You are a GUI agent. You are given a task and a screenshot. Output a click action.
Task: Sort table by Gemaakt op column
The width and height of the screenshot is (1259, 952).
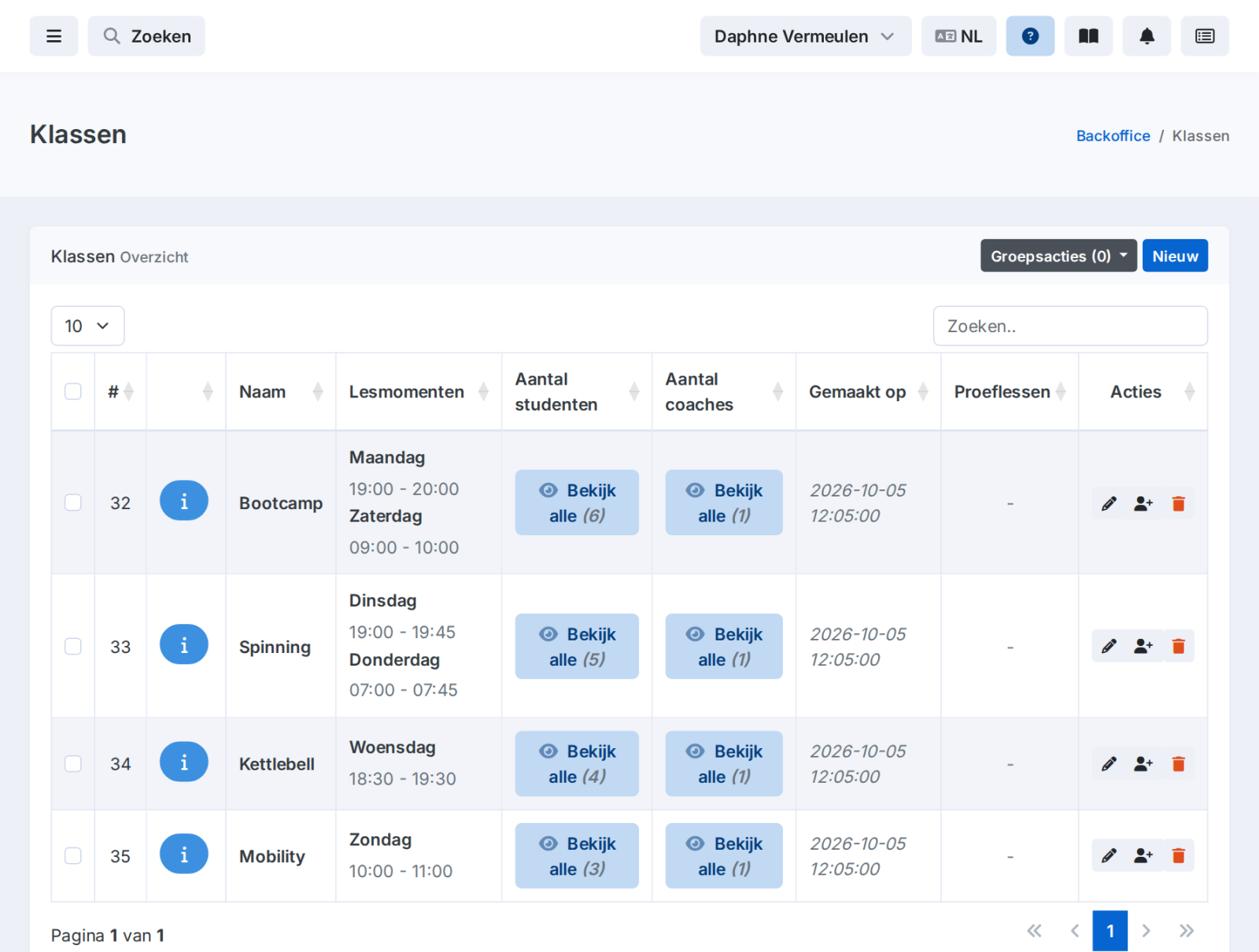[x=868, y=392]
